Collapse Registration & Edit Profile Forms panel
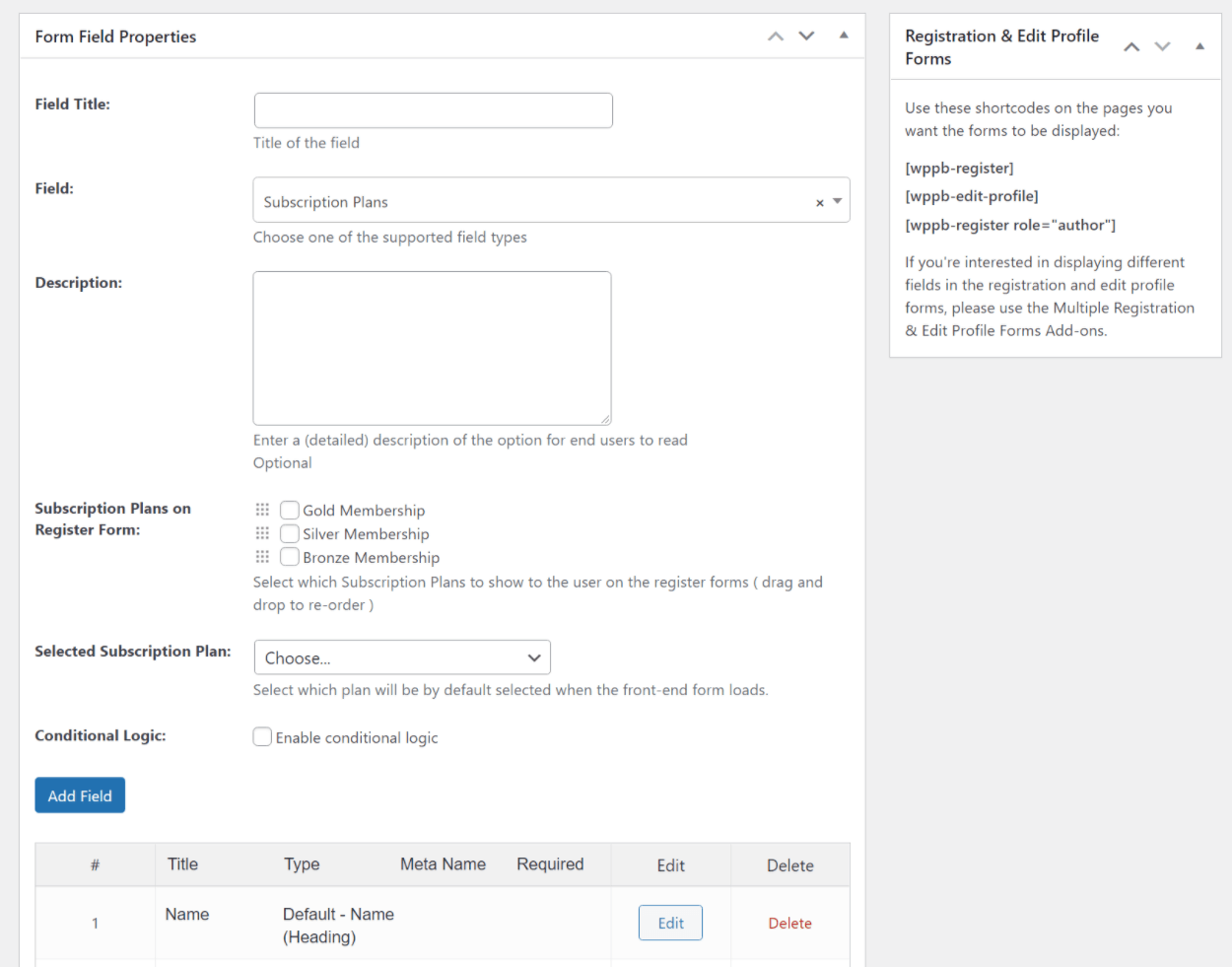 1199,46
